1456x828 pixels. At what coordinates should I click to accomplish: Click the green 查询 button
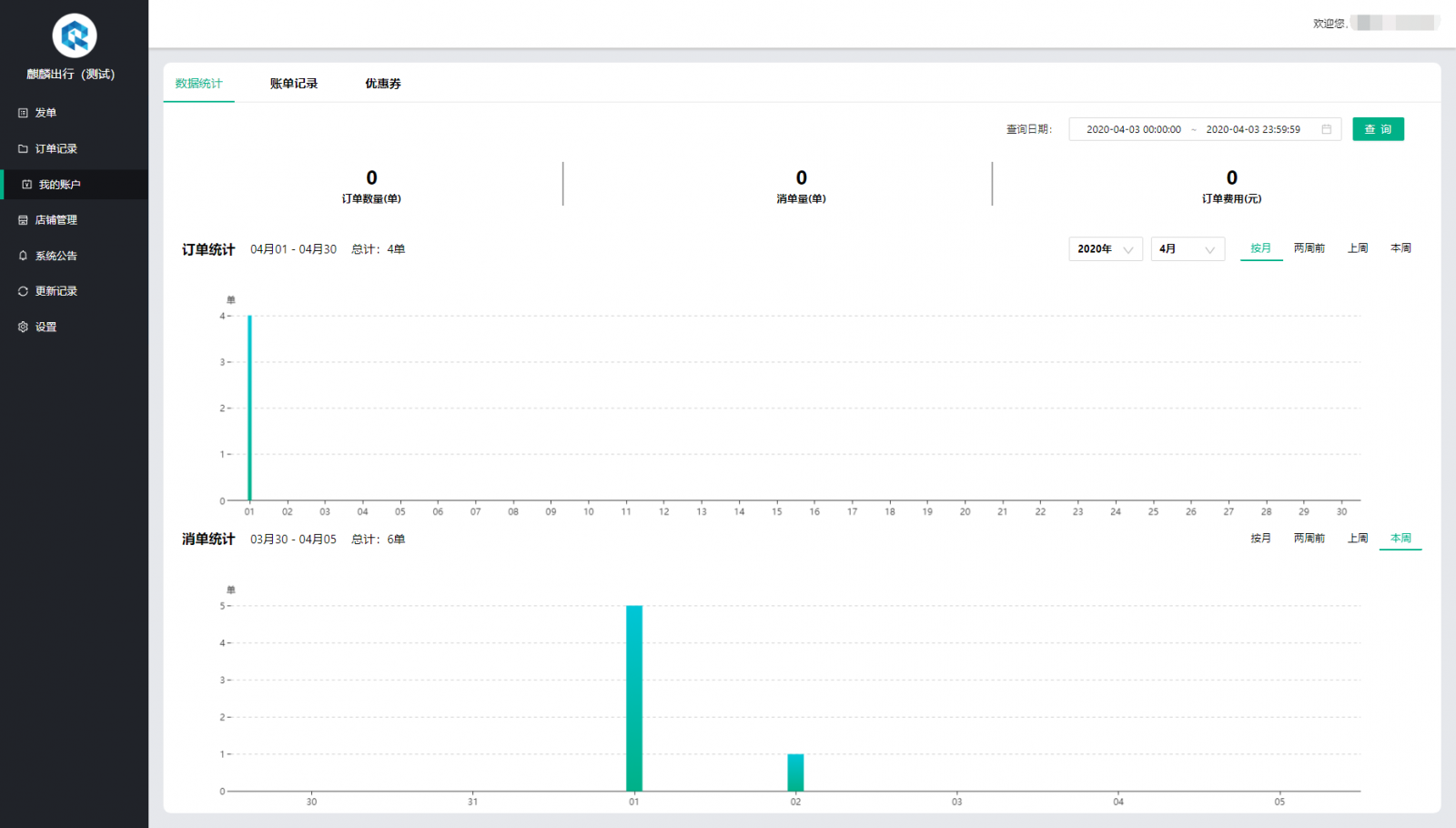[x=1377, y=129]
